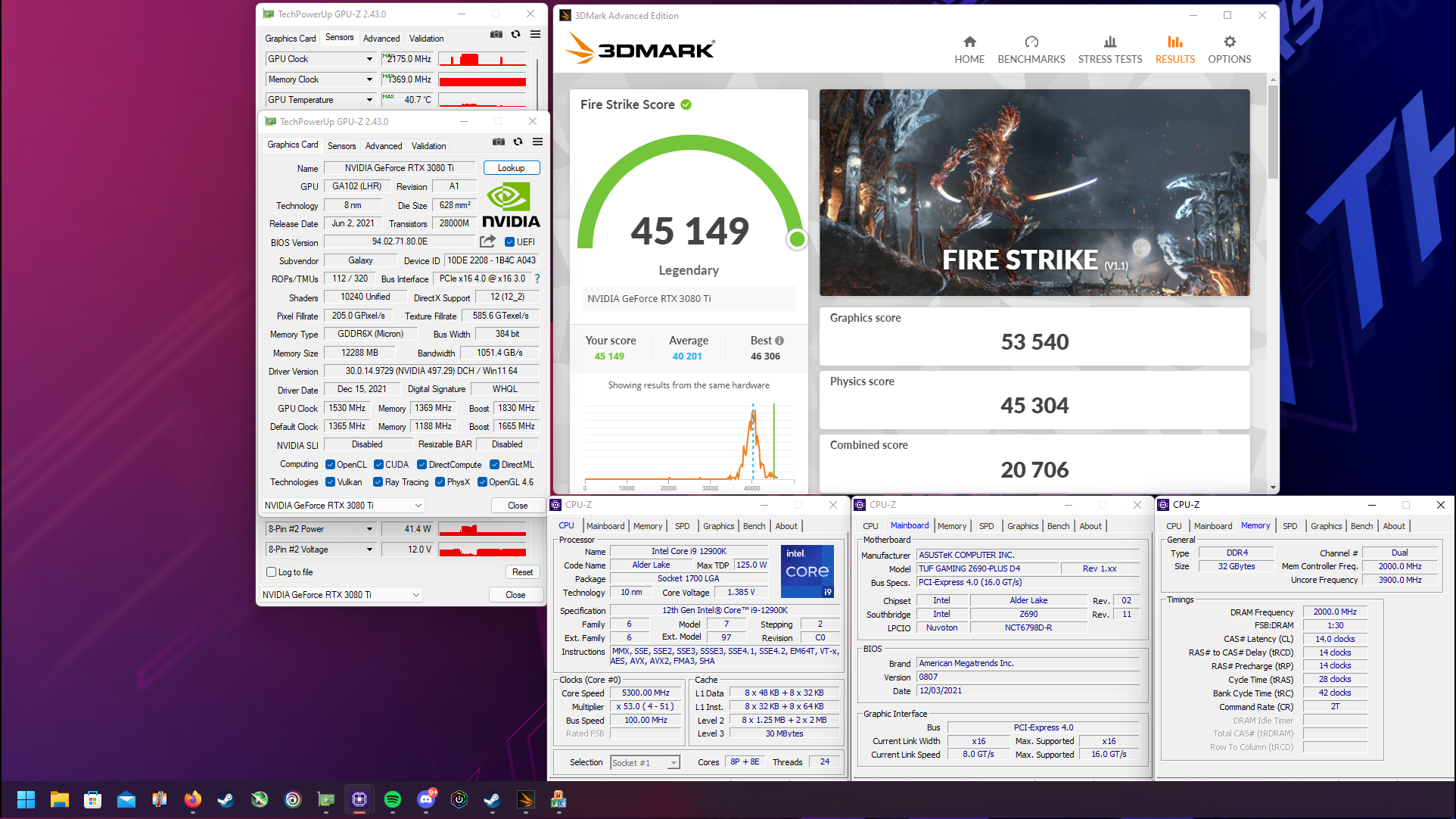Open Mainboard tab in third CPU-Z window
Image resolution: width=1456 pixels, height=819 pixels.
coord(1213,526)
